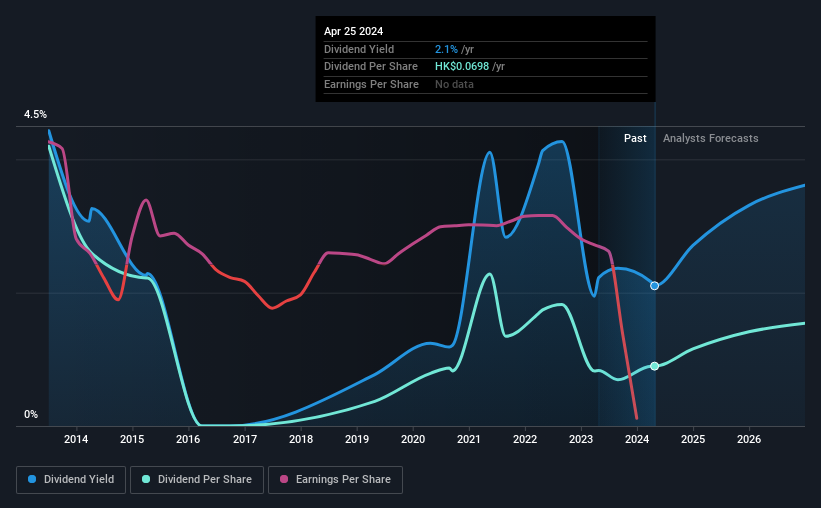Click the Apr 25 2024 tooltip date

(353, 31)
